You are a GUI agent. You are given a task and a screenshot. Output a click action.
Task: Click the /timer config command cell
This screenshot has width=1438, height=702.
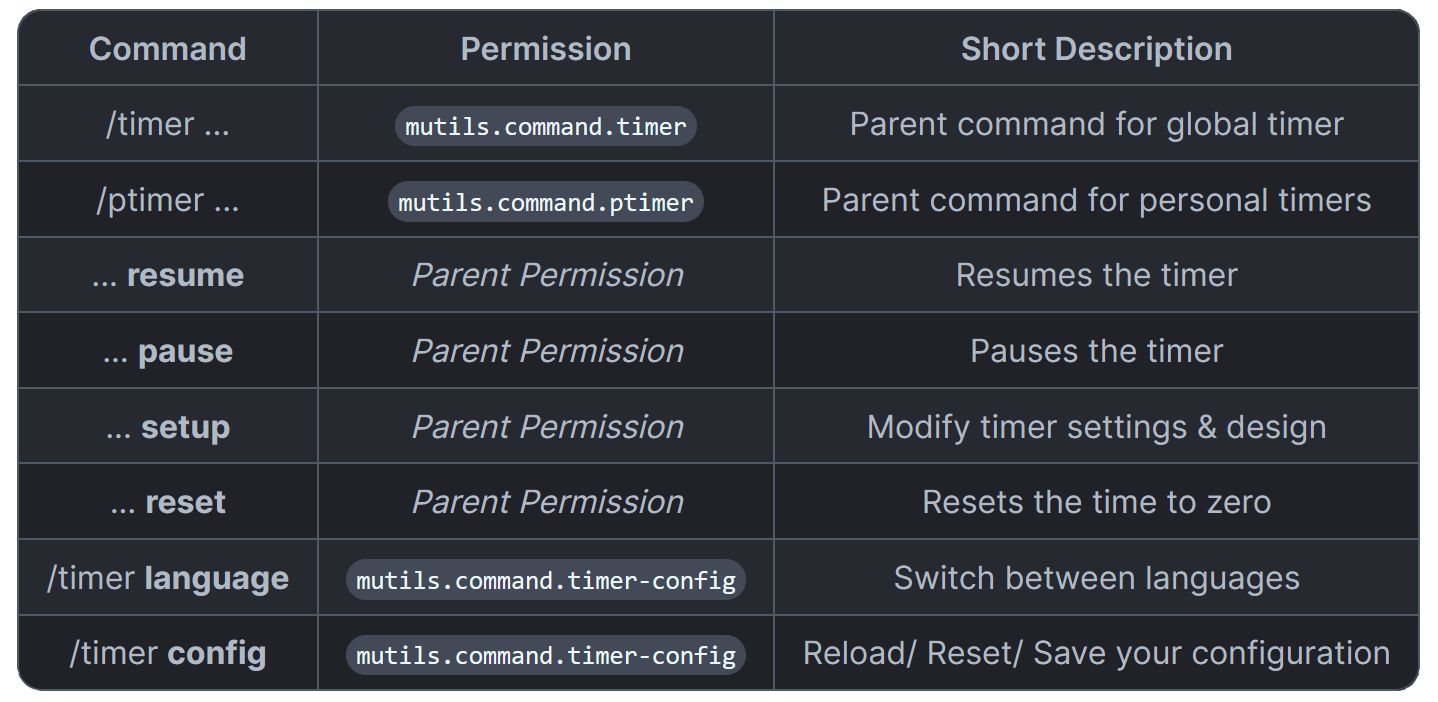tap(168, 653)
